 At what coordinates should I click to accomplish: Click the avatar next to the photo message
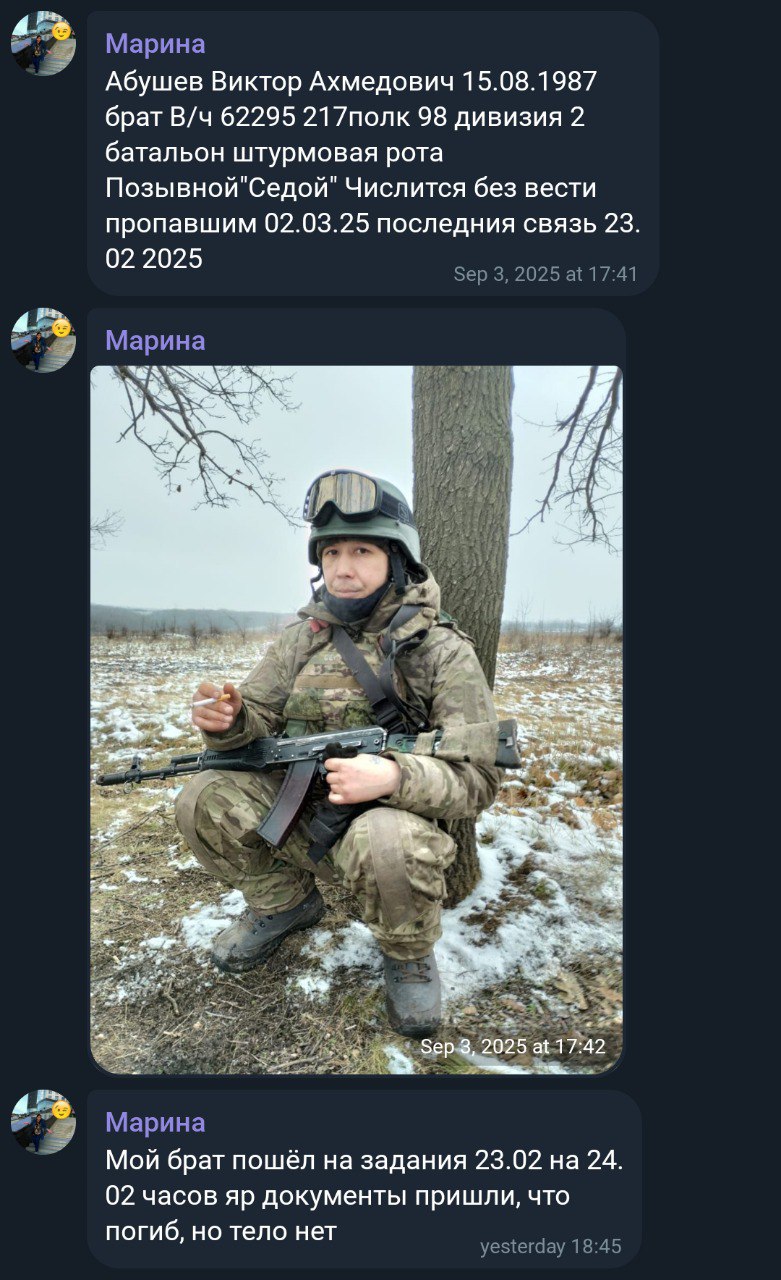pos(43,340)
